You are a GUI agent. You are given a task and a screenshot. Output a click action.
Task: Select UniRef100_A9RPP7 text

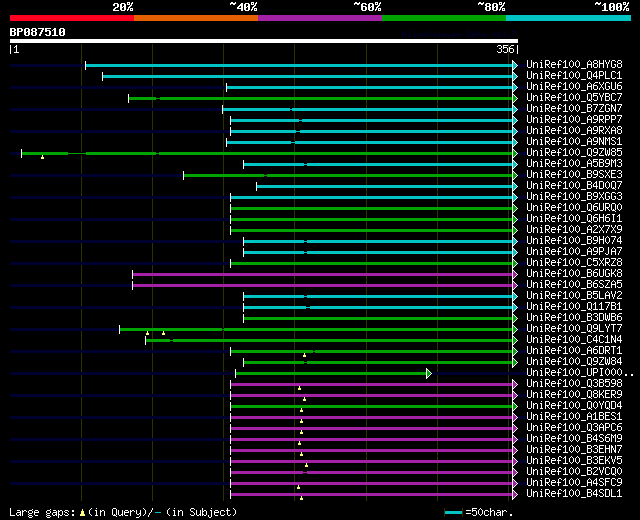click(574, 120)
